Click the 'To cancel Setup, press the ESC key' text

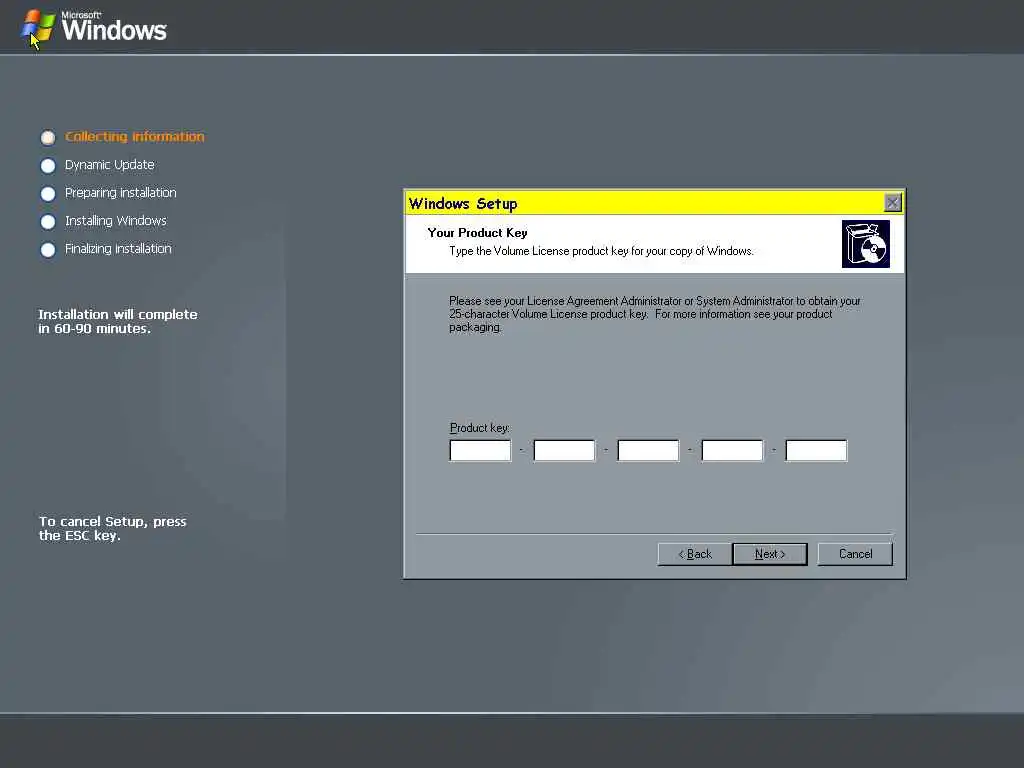[x=112, y=528]
